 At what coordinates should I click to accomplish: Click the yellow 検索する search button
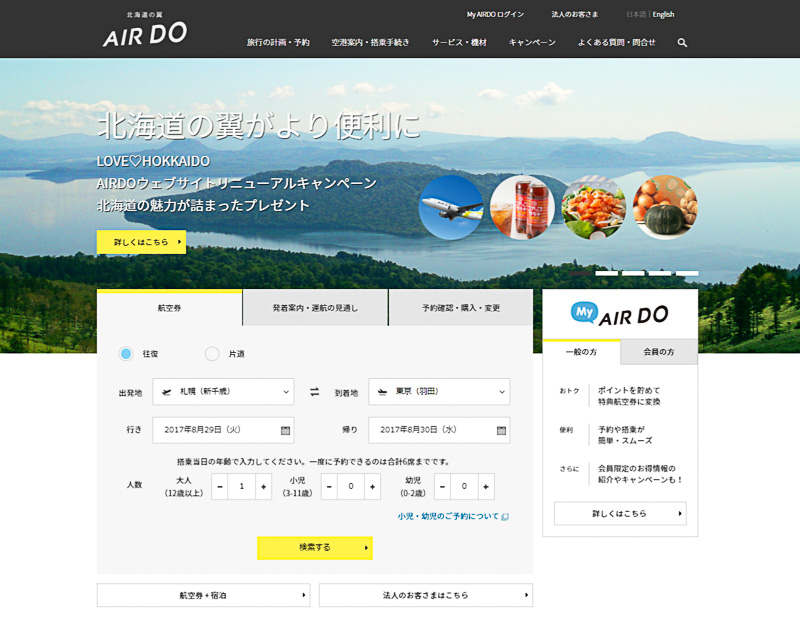click(315, 548)
